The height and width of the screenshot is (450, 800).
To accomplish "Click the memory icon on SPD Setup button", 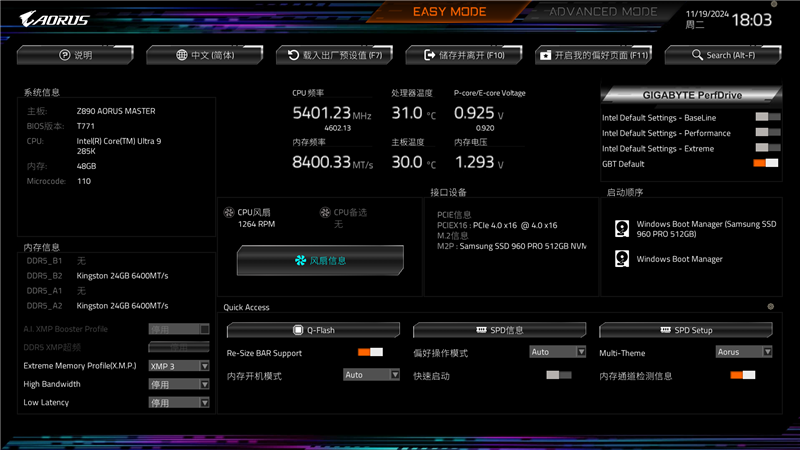I will coord(665,330).
